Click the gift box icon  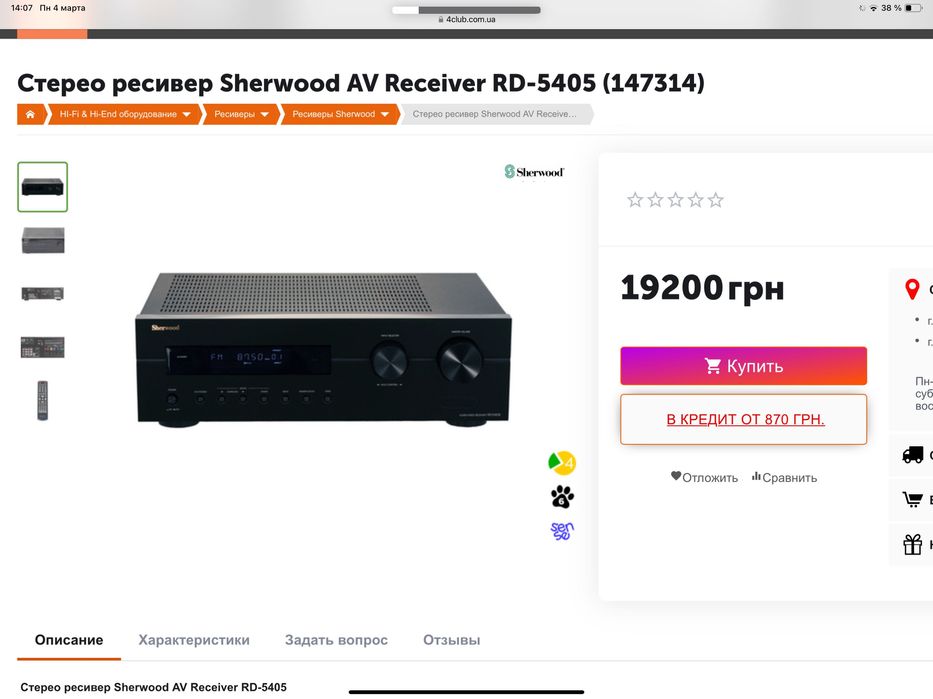913,544
